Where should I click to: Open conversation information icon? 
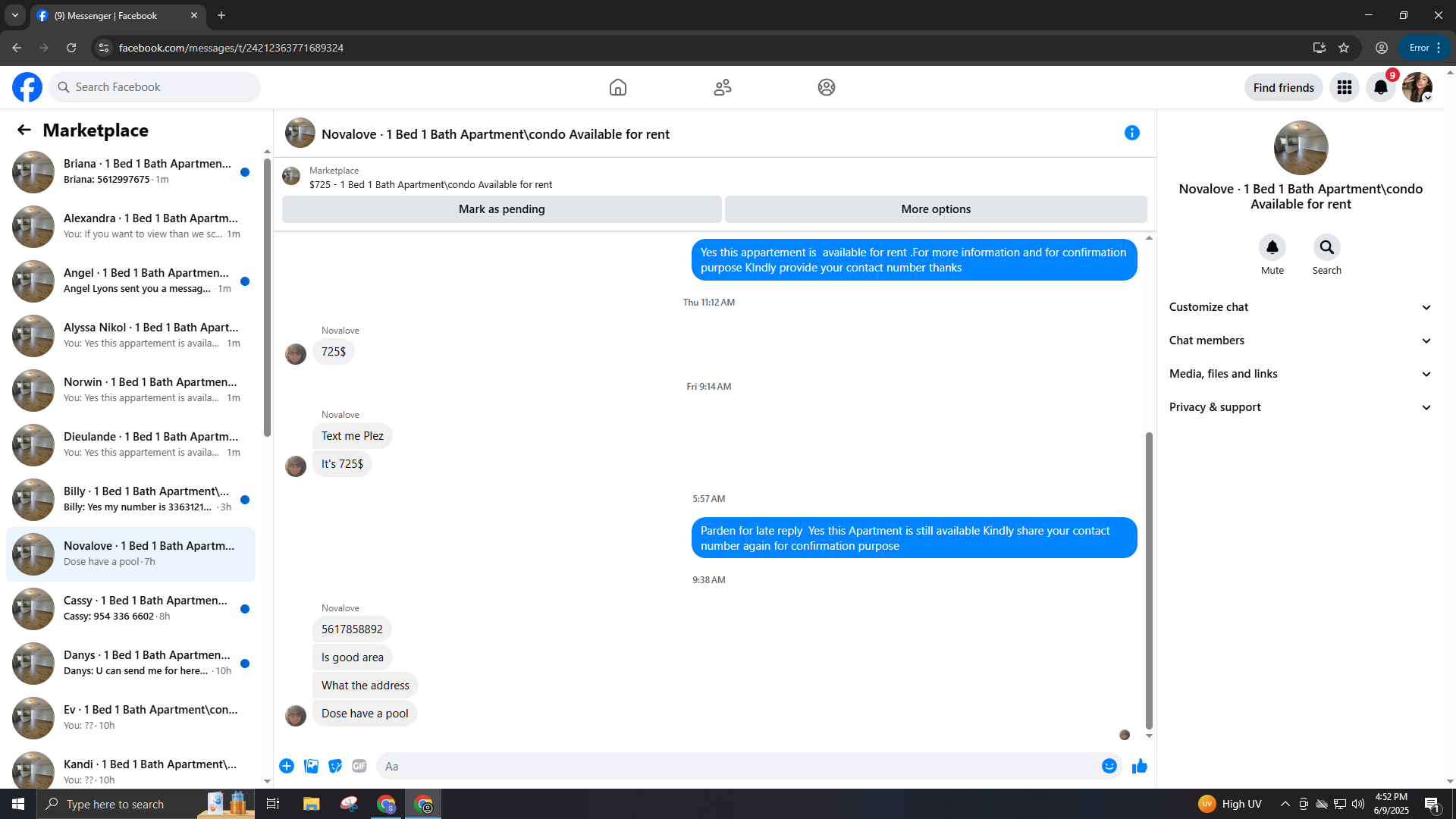click(x=1132, y=133)
